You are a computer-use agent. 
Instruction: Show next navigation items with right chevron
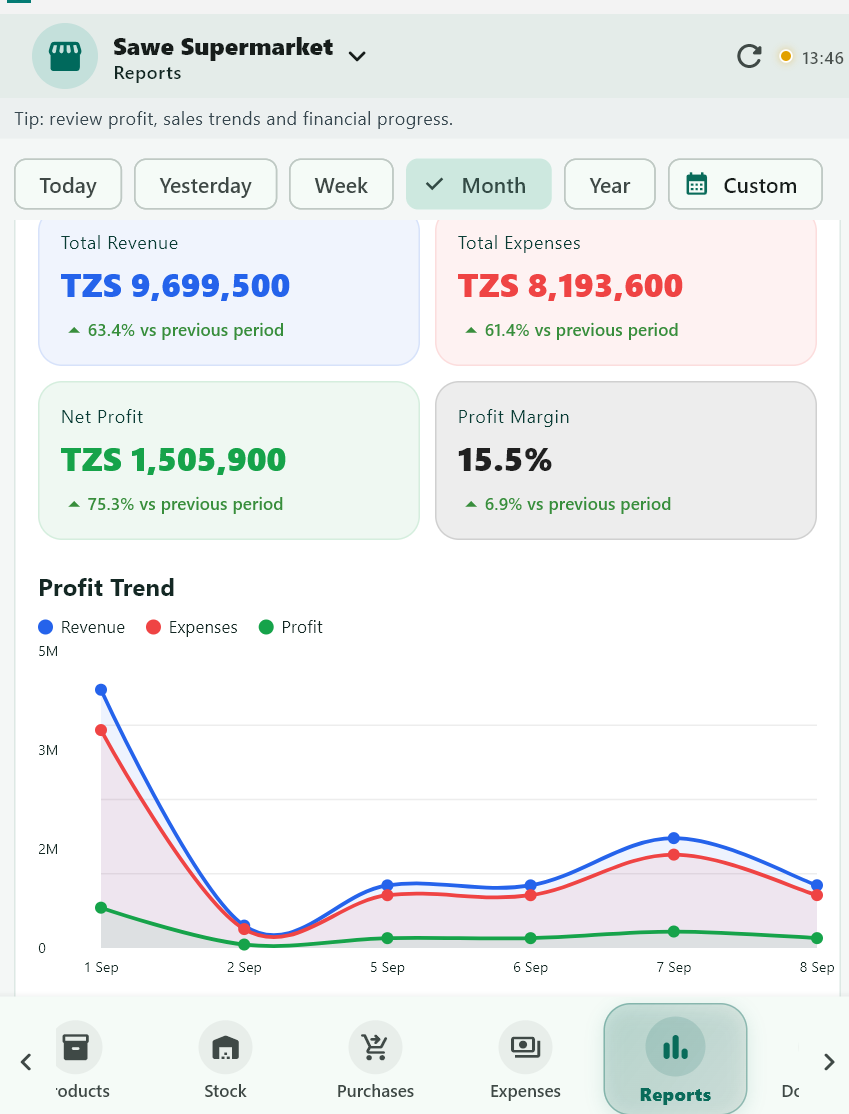click(828, 1062)
